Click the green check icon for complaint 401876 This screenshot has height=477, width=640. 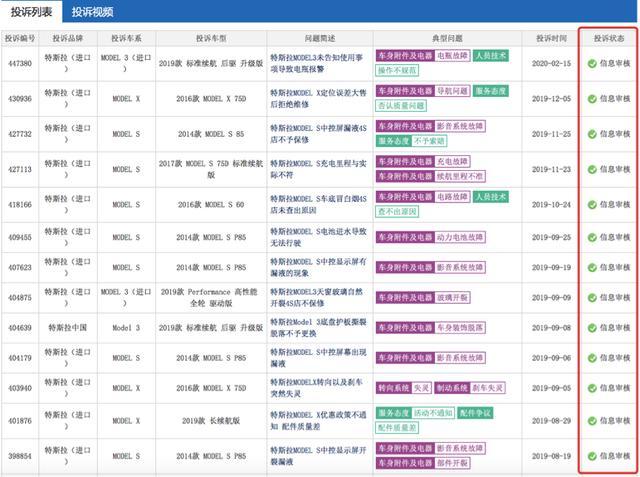click(592, 421)
